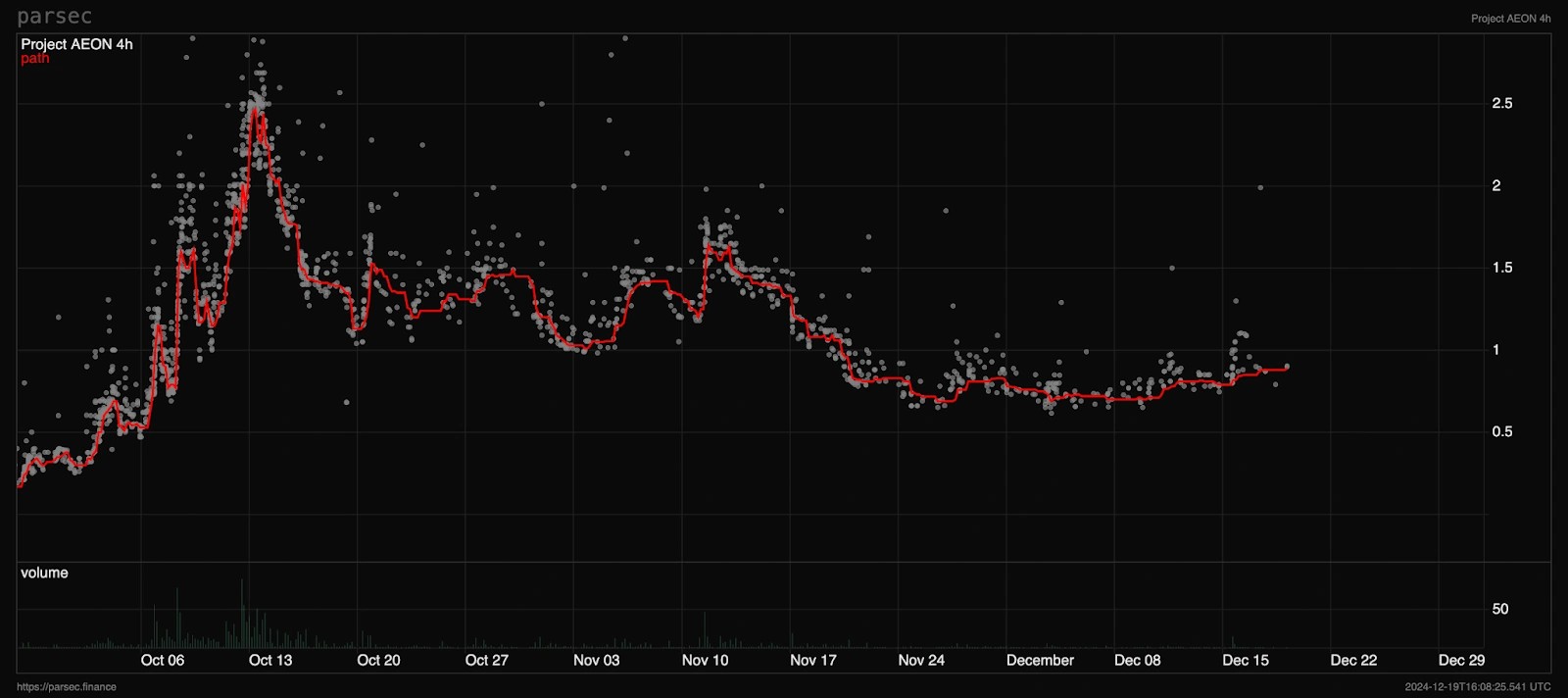
Task: Click the Nov 03 axis label
Action: click(x=596, y=660)
